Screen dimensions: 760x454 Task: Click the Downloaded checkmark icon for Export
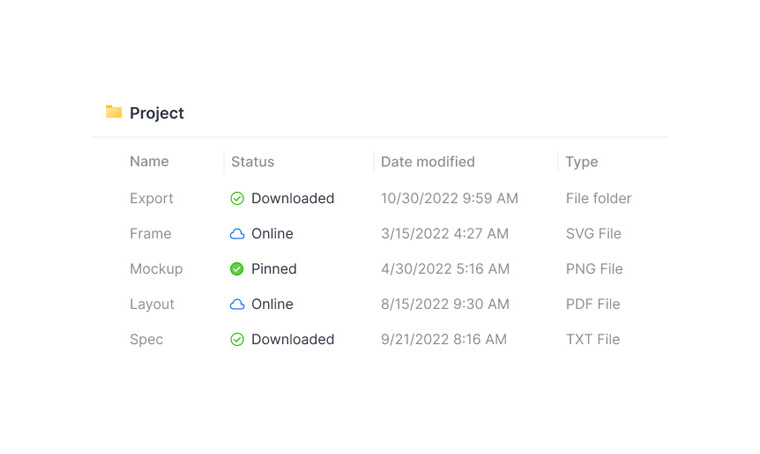click(x=237, y=199)
